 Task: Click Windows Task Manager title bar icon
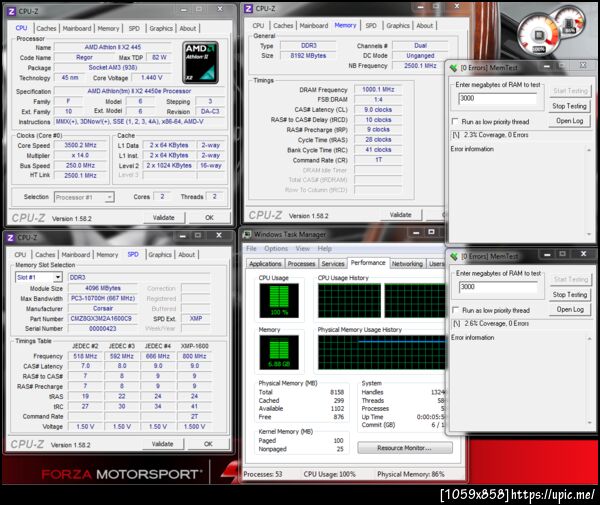pyautogui.click(x=248, y=234)
